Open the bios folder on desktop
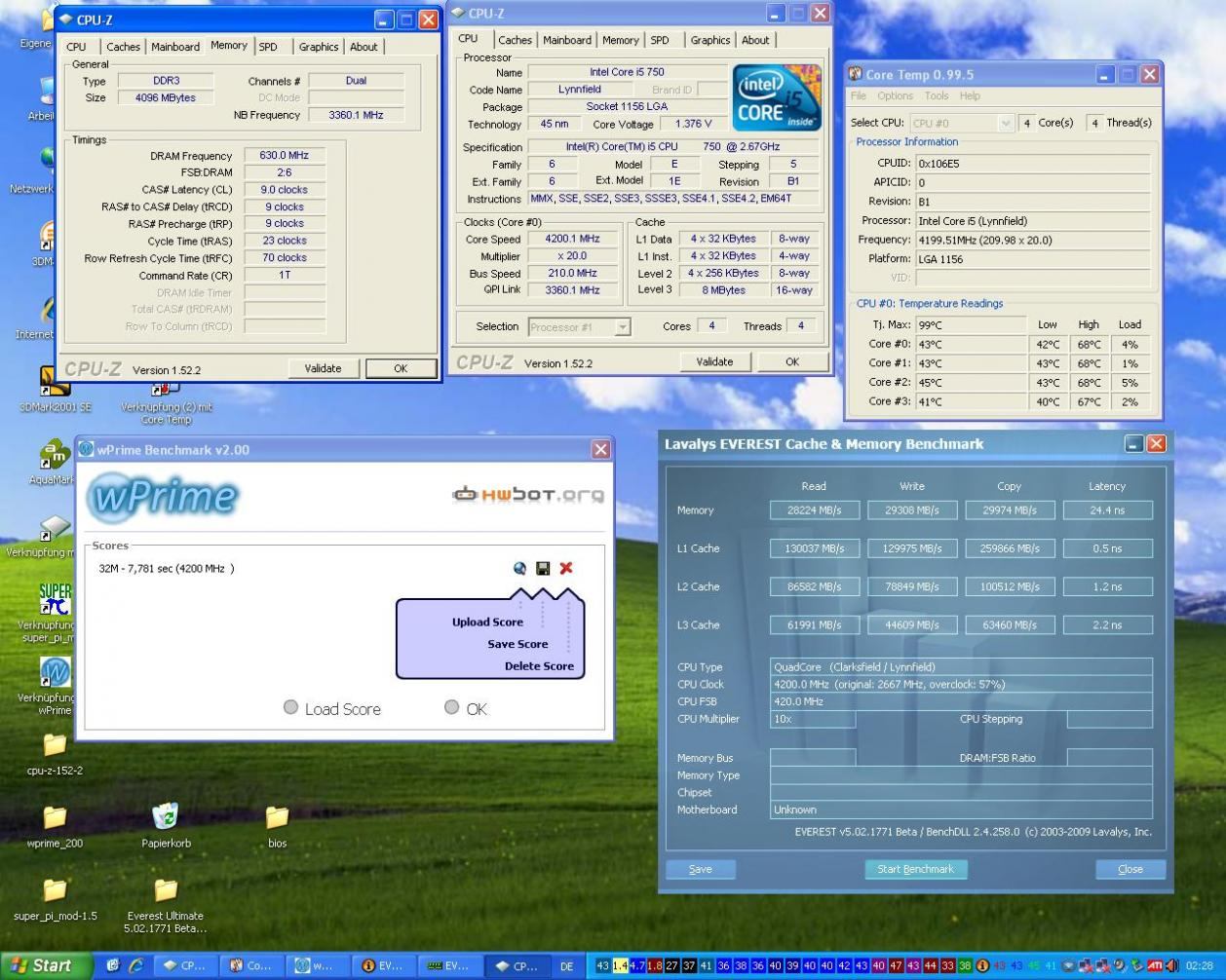Viewport: 1226px width, 980px height. point(277,825)
